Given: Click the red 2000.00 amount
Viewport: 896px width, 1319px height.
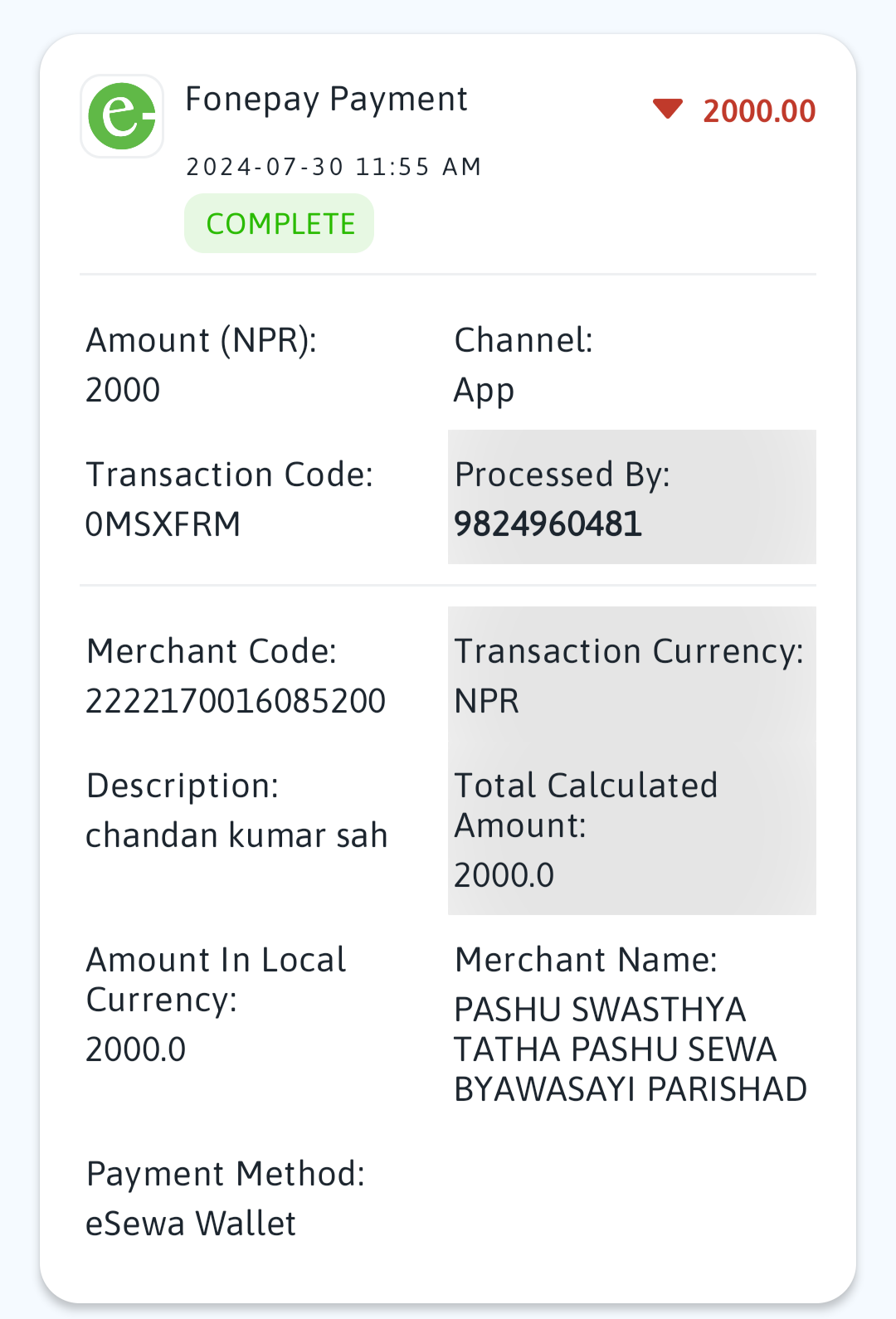Looking at the screenshot, I should [759, 110].
